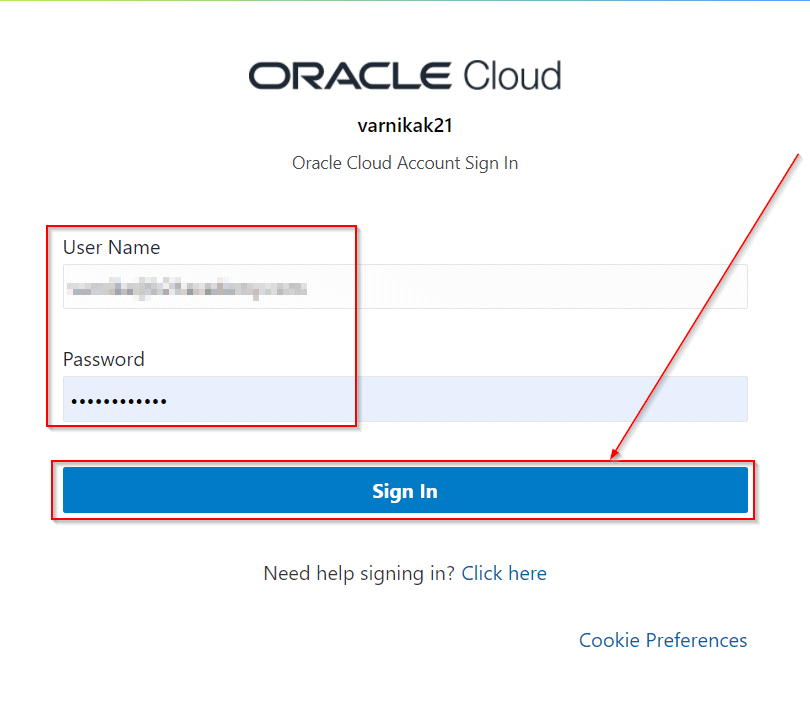The image size is (810, 712).
Task: Click the Password label
Action: click(104, 359)
